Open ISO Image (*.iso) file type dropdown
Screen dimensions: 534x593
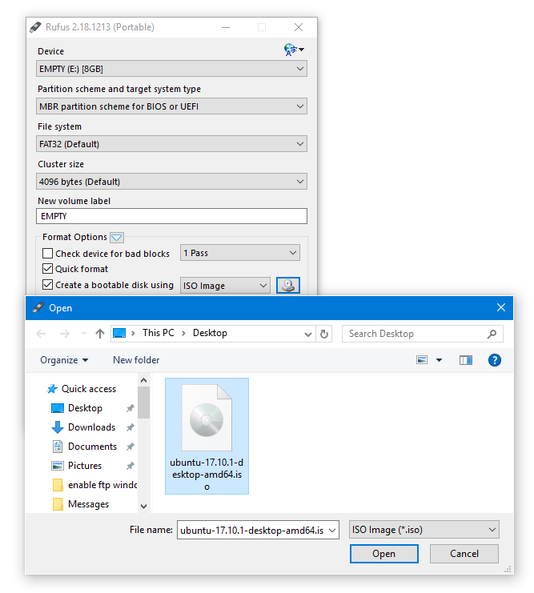(424, 530)
